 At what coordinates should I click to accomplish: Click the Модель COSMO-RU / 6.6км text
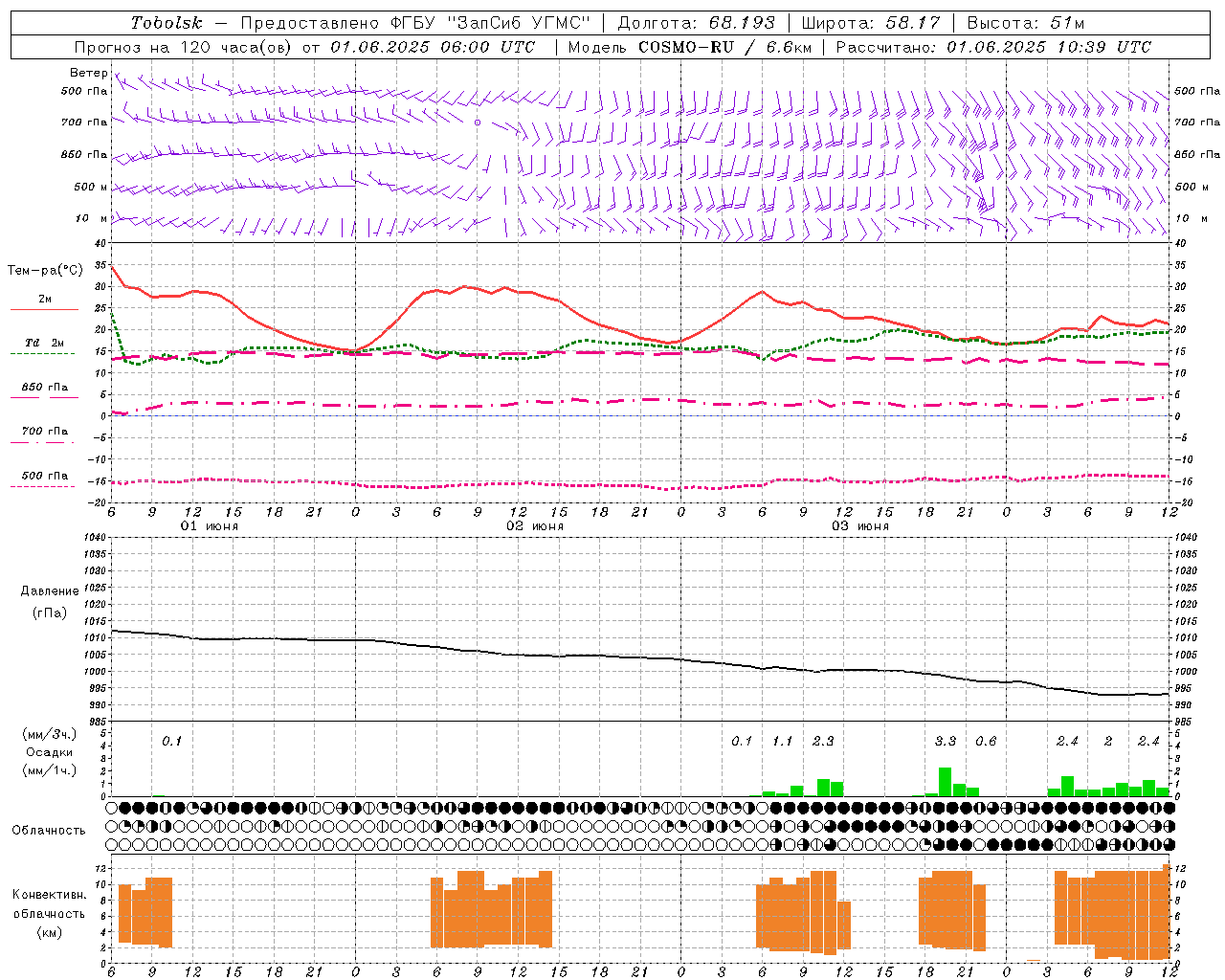pyautogui.click(x=690, y=47)
